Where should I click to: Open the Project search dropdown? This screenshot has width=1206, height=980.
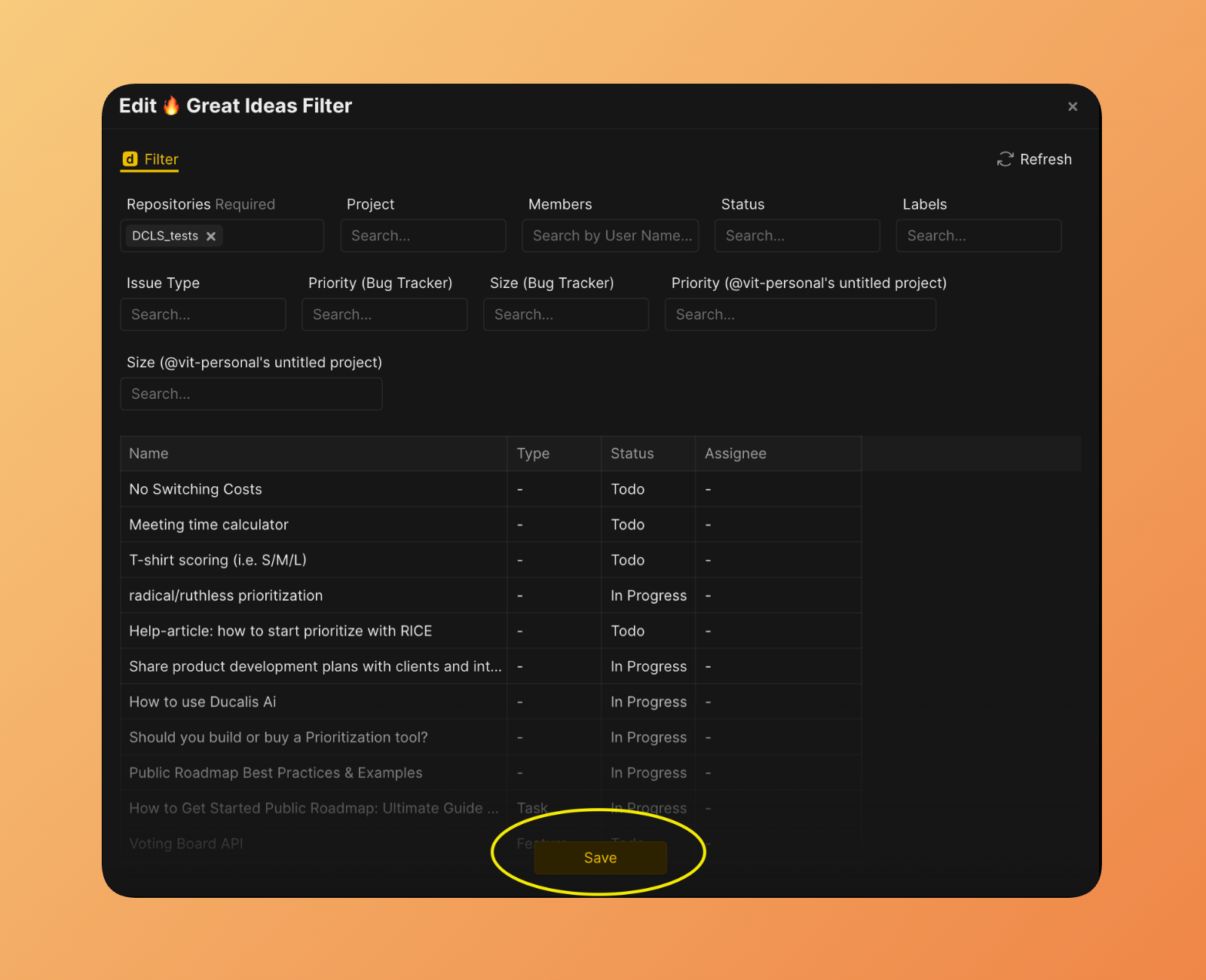tap(423, 236)
